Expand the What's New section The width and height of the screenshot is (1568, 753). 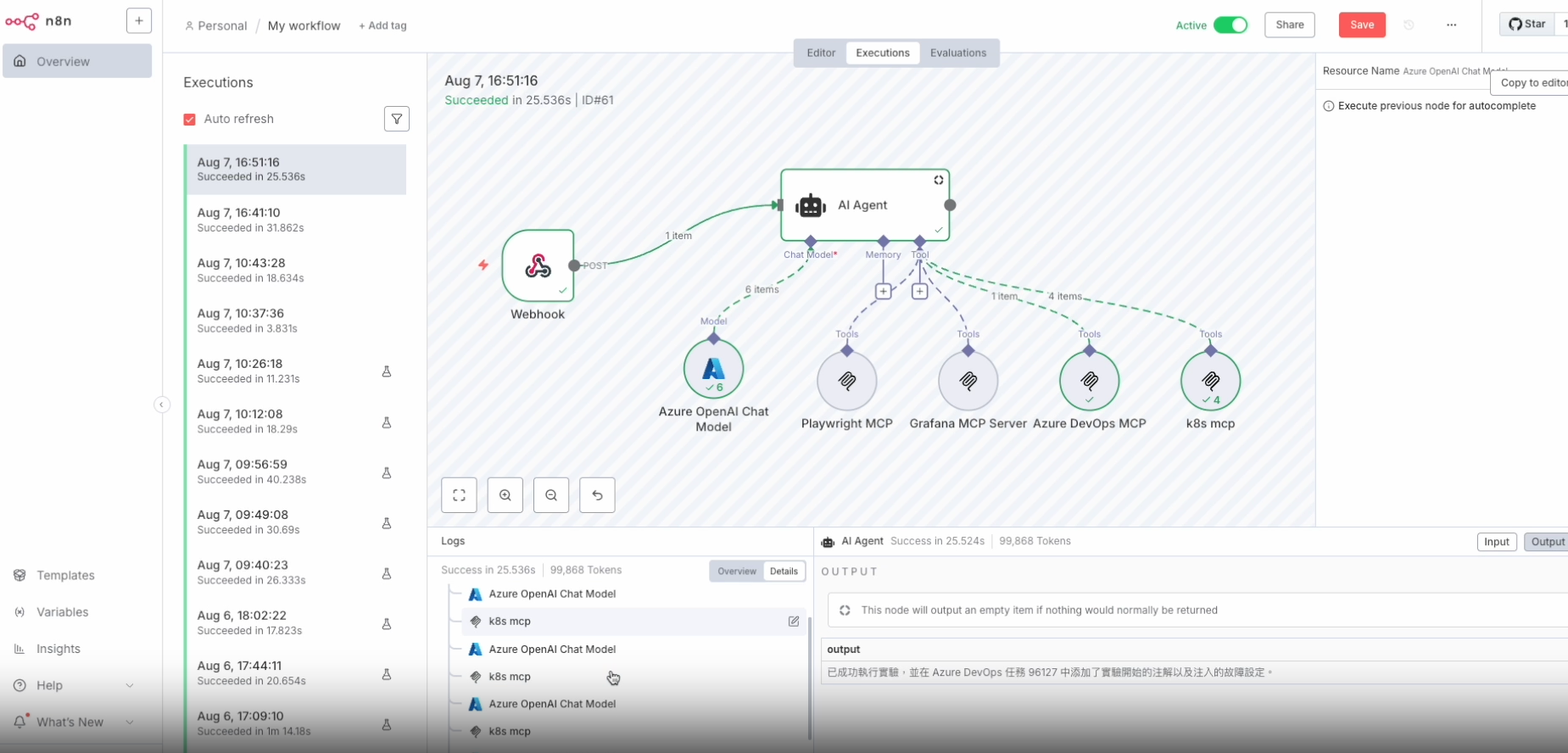[130, 722]
